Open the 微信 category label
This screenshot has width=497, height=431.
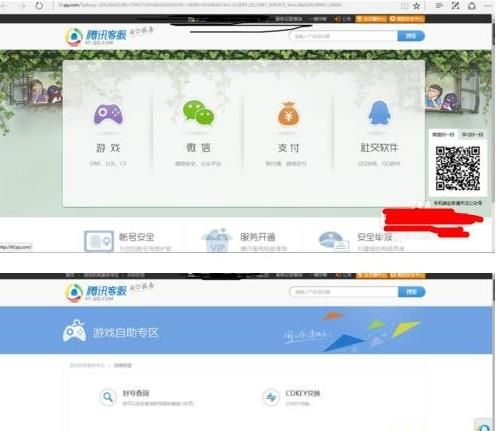coord(199,147)
